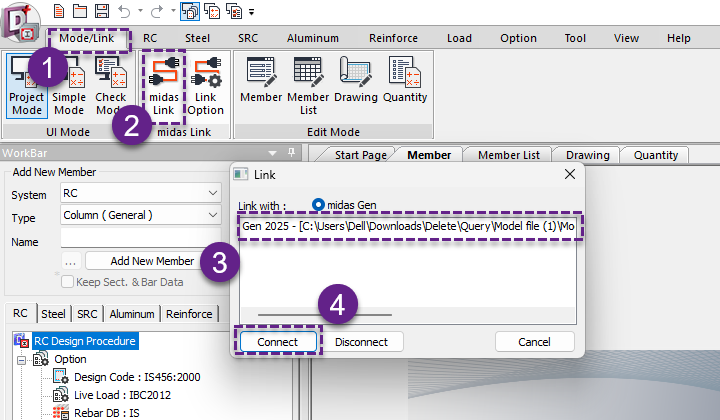Open the Help ribbon tab
Screen dimensions: 720x420
pos(679,39)
